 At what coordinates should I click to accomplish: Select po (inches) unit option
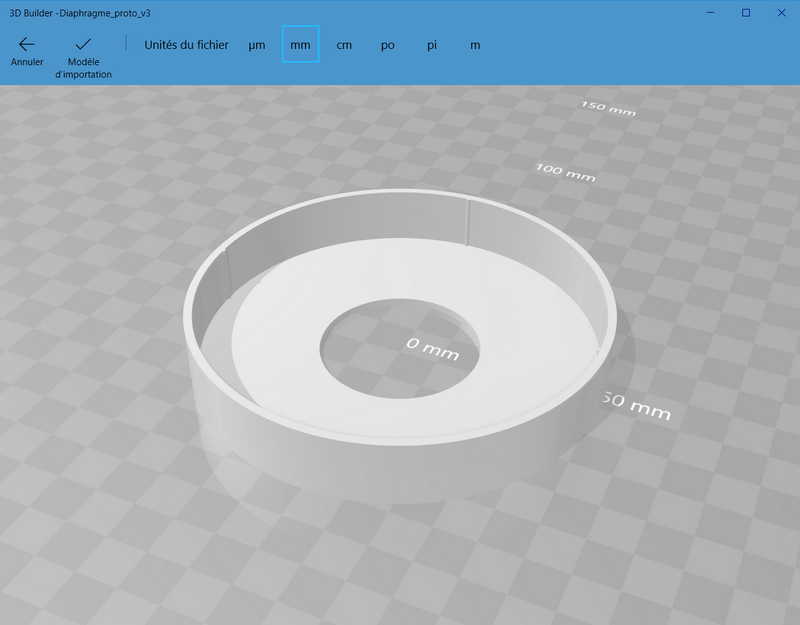(x=388, y=45)
